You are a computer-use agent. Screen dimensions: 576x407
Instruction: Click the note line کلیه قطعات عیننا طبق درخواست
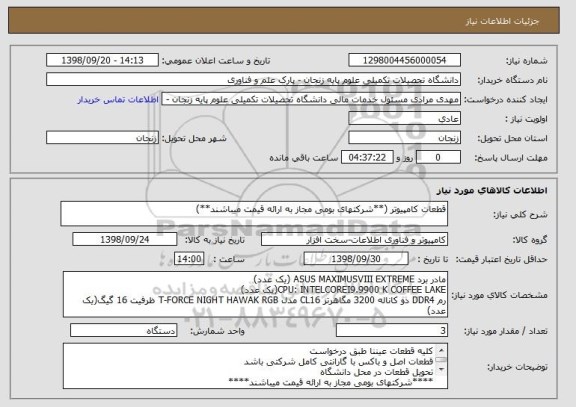(x=371, y=351)
